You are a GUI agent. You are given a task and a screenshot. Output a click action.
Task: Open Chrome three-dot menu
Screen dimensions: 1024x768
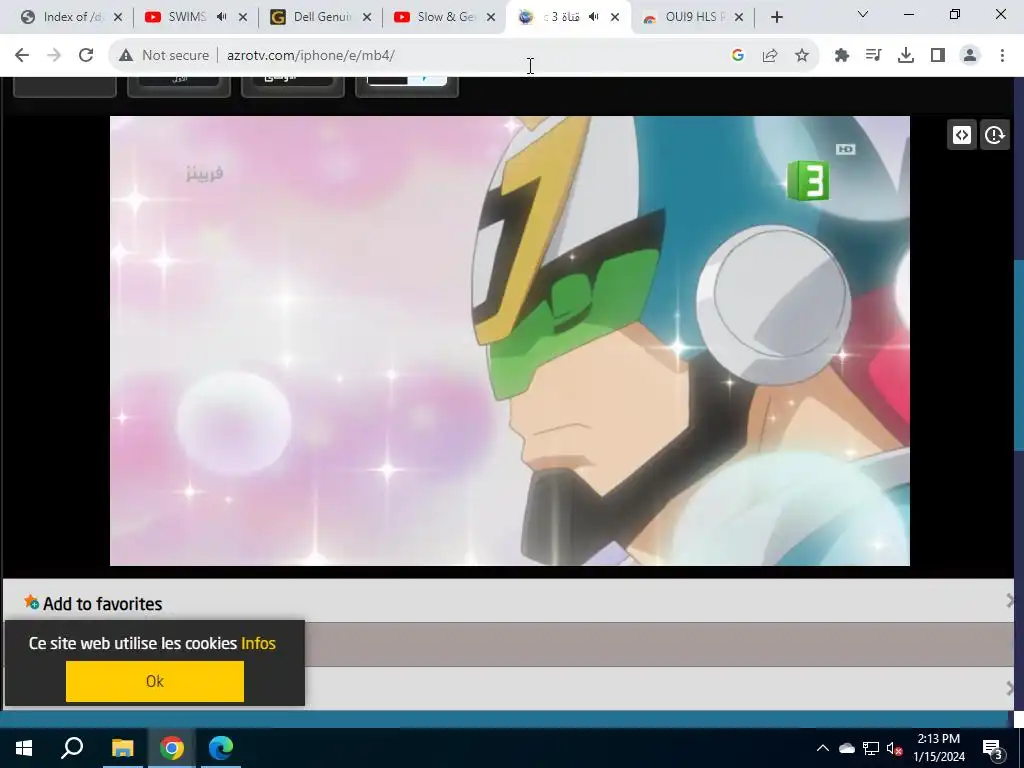[1002, 56]
